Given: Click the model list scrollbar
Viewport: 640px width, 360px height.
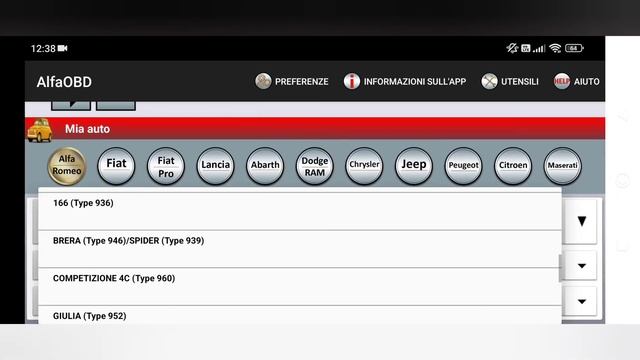Looking at the screenshot, I should tap(560, 268).
